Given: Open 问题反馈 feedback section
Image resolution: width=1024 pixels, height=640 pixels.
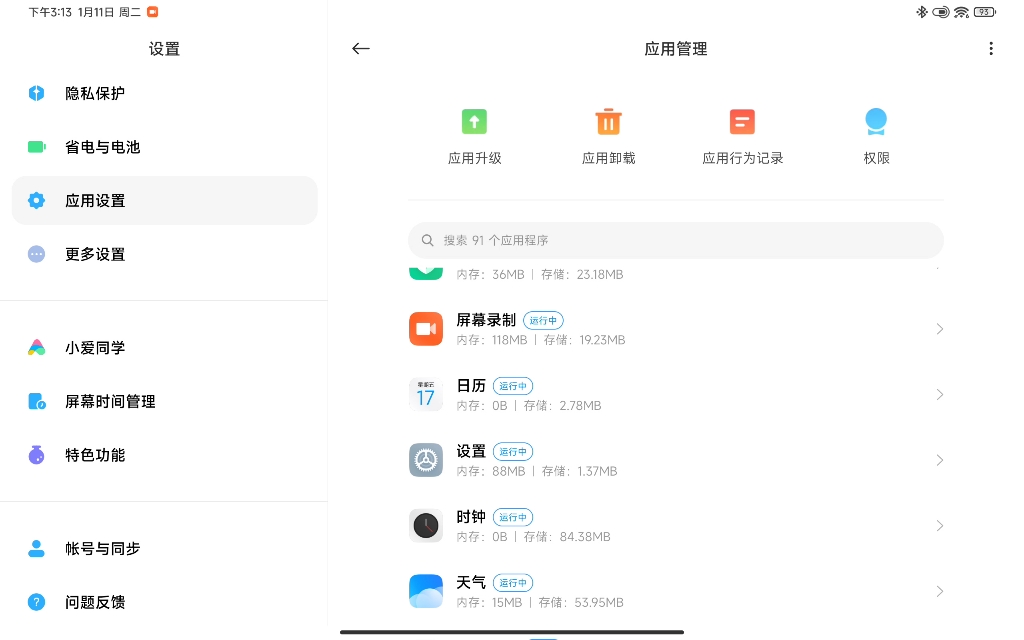Looking at the screenshot, I should coord(95,602).
